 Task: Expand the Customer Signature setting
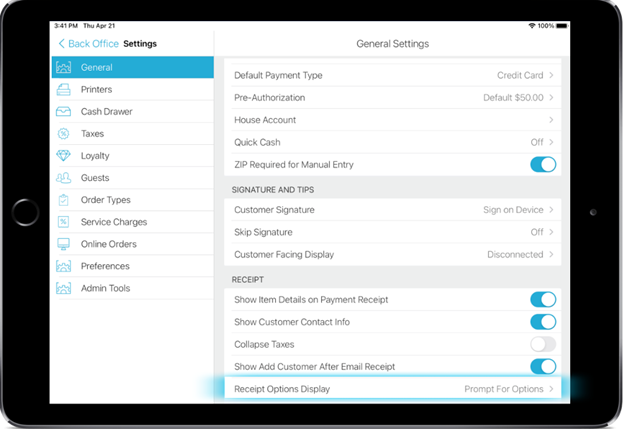tap(394, 209)
